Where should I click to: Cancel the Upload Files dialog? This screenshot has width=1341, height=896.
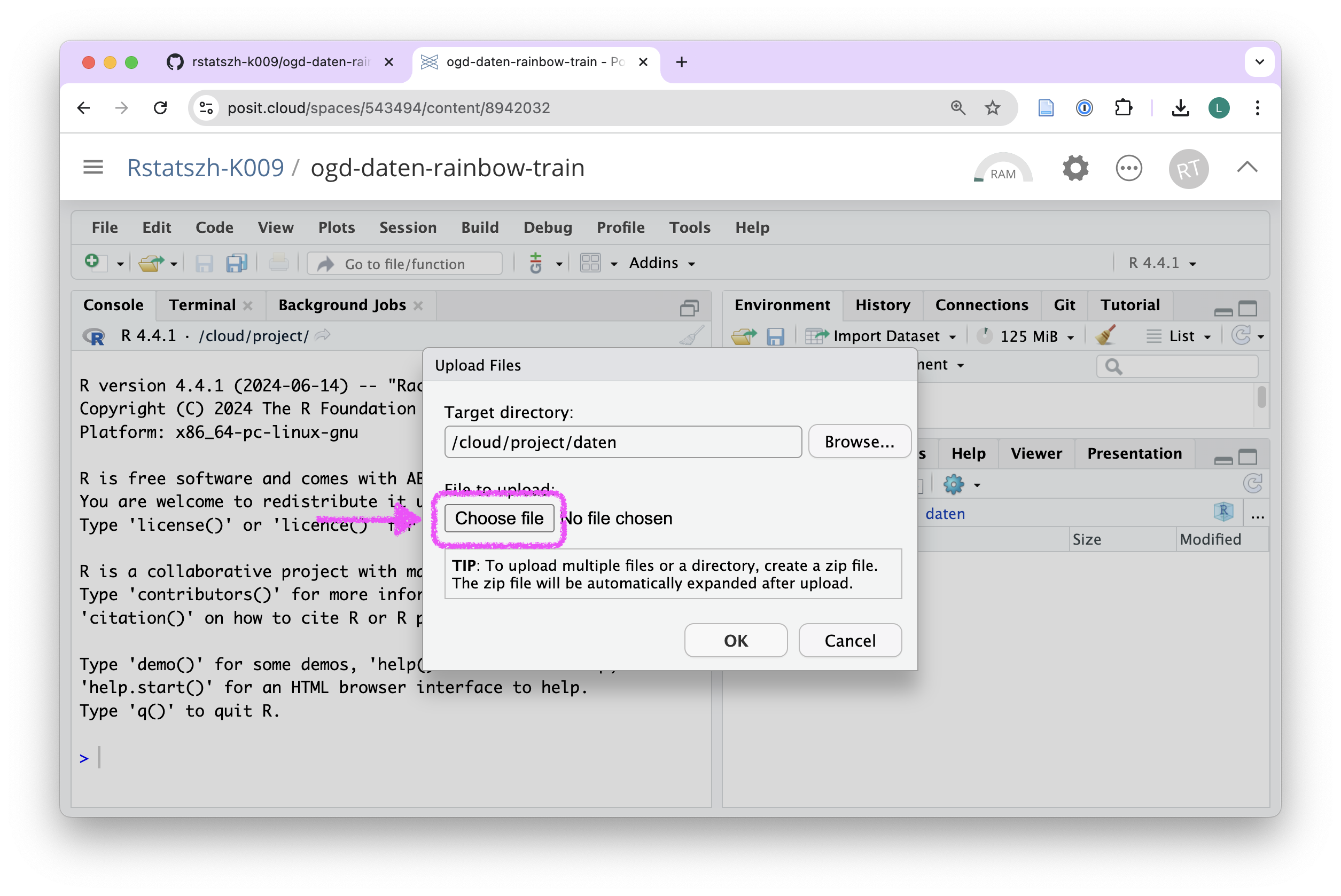click(850, 641)
